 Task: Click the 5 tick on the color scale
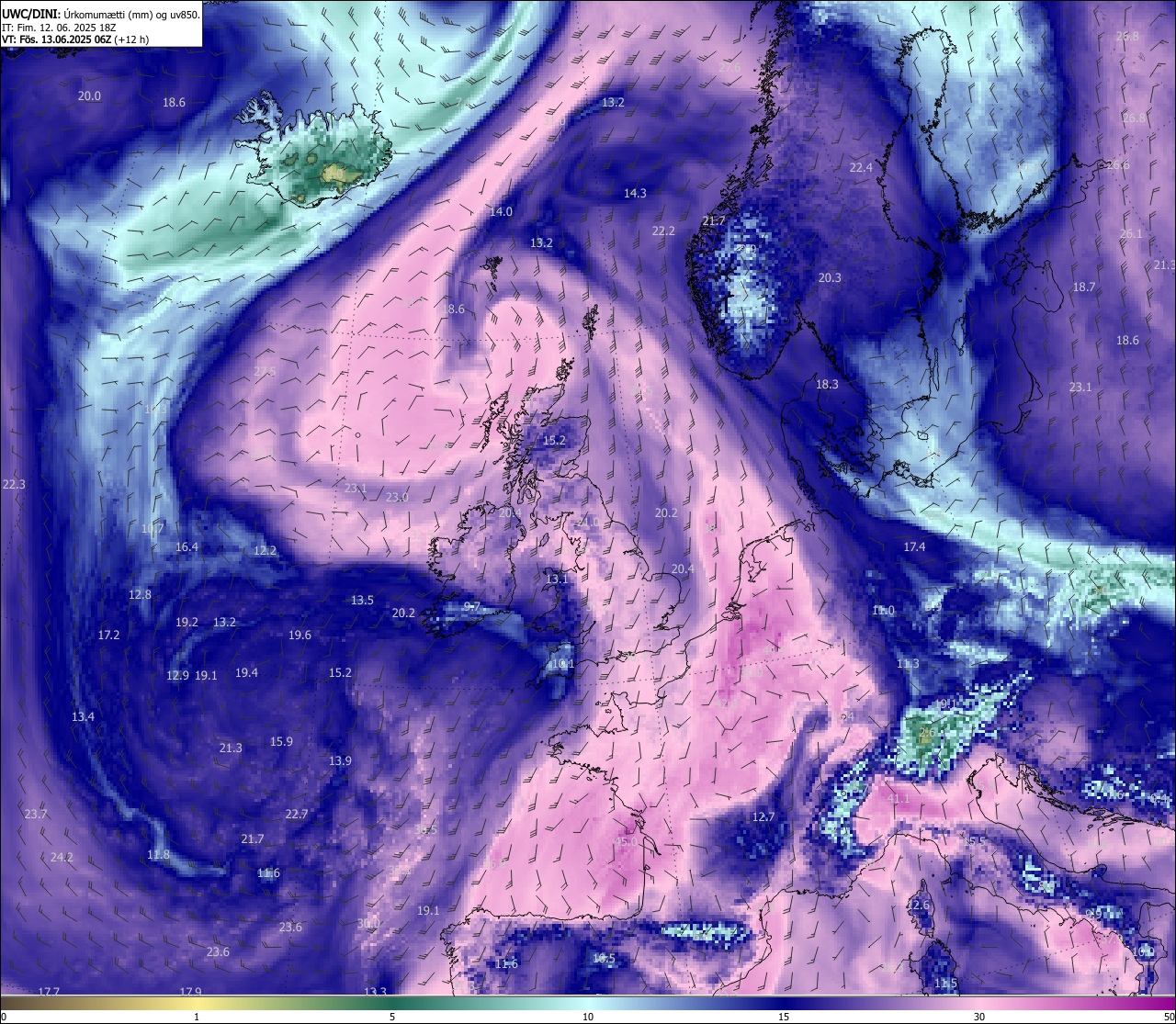[392, 1017]
